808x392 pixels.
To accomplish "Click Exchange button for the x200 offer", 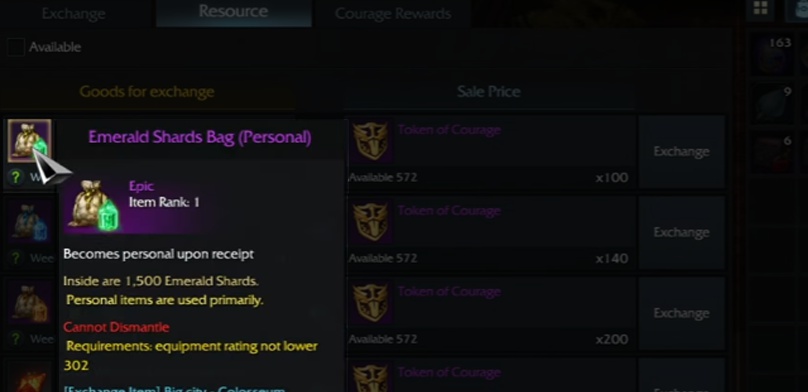I will click(681, 313).
